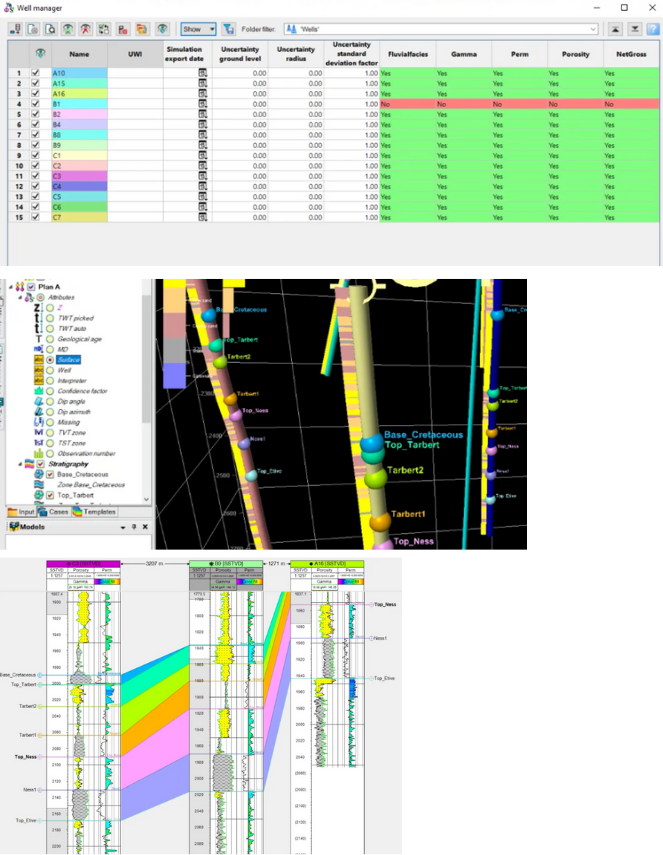Toggle the checkbox for well B1
Viewport: 663px width, 855px height.
[x=35, y=104]
